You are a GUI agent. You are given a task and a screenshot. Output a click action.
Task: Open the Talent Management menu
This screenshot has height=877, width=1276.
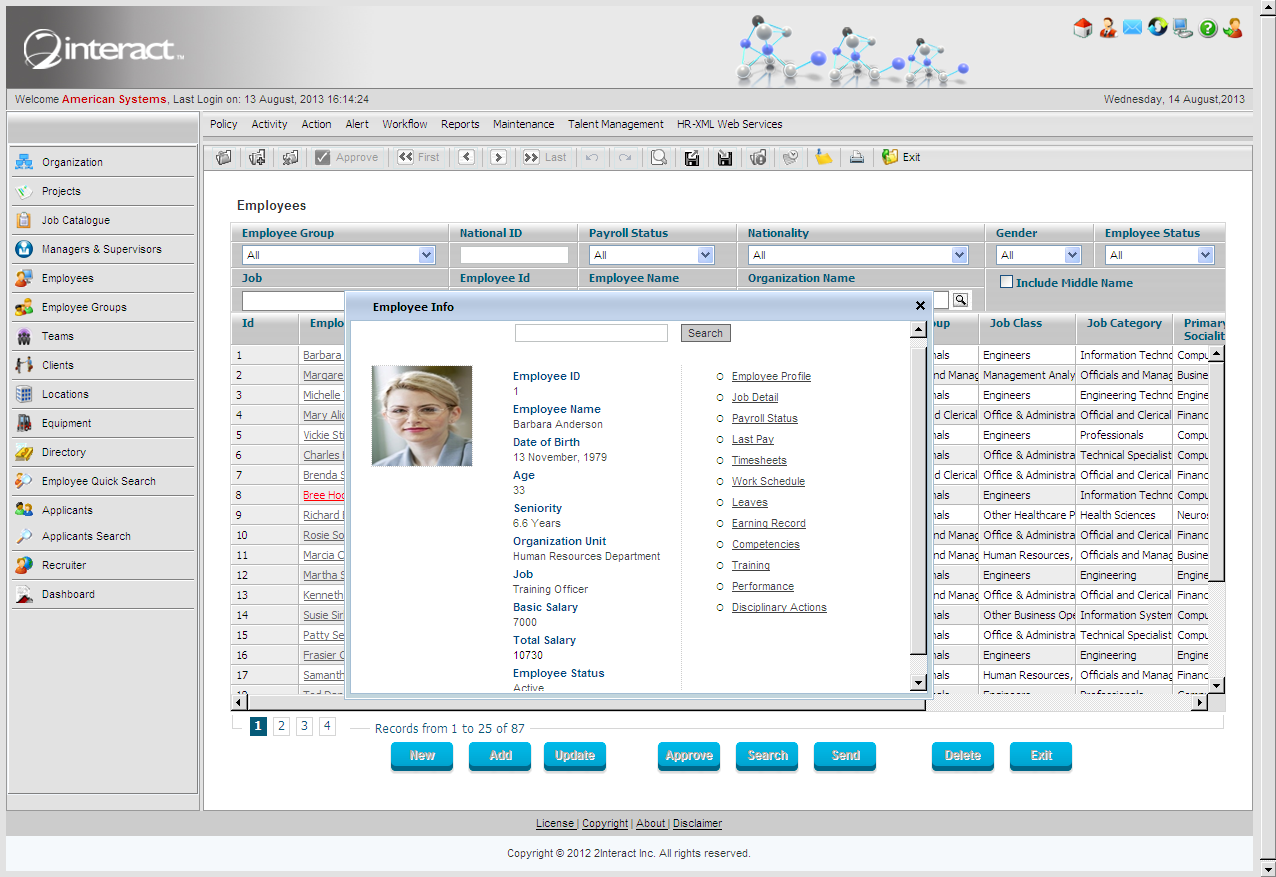tap(616, 124)
